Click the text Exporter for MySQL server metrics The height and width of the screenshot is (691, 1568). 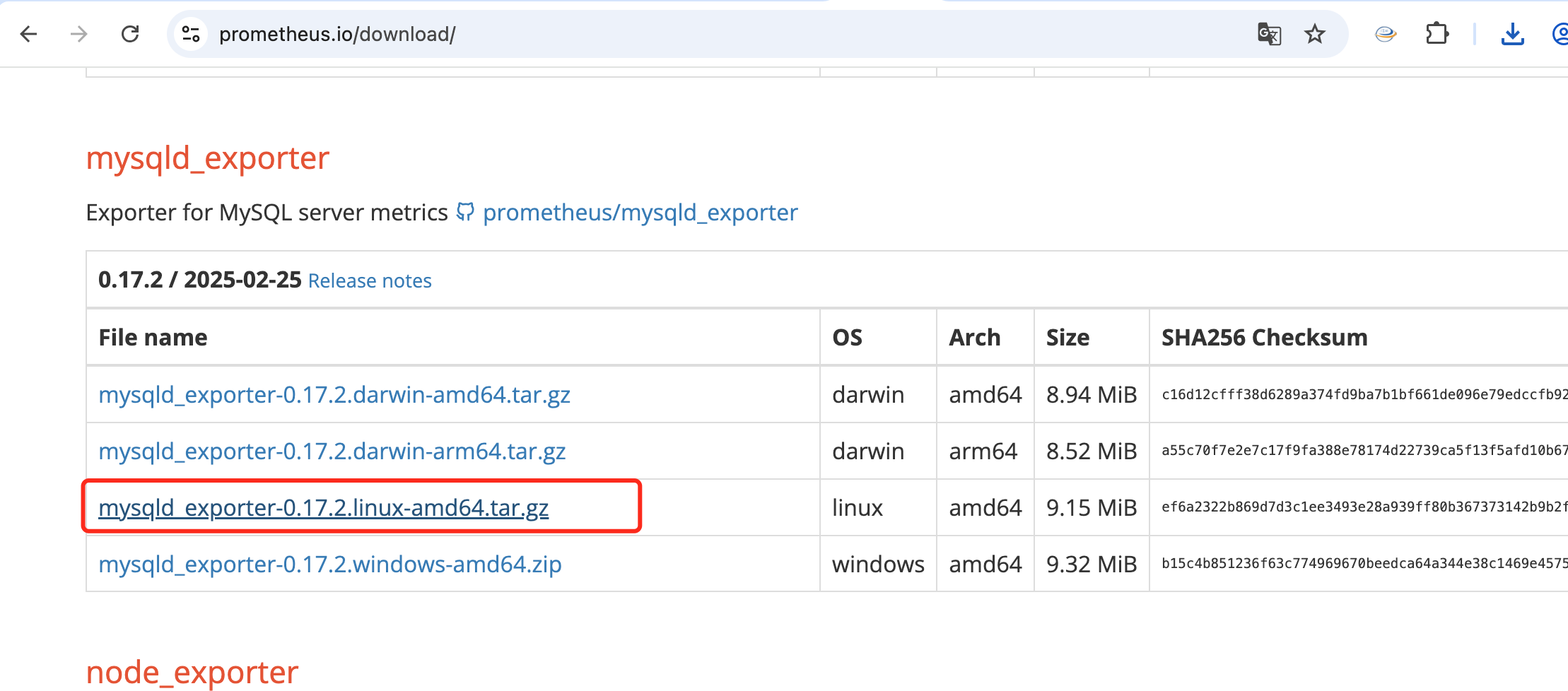pos(267,213)
